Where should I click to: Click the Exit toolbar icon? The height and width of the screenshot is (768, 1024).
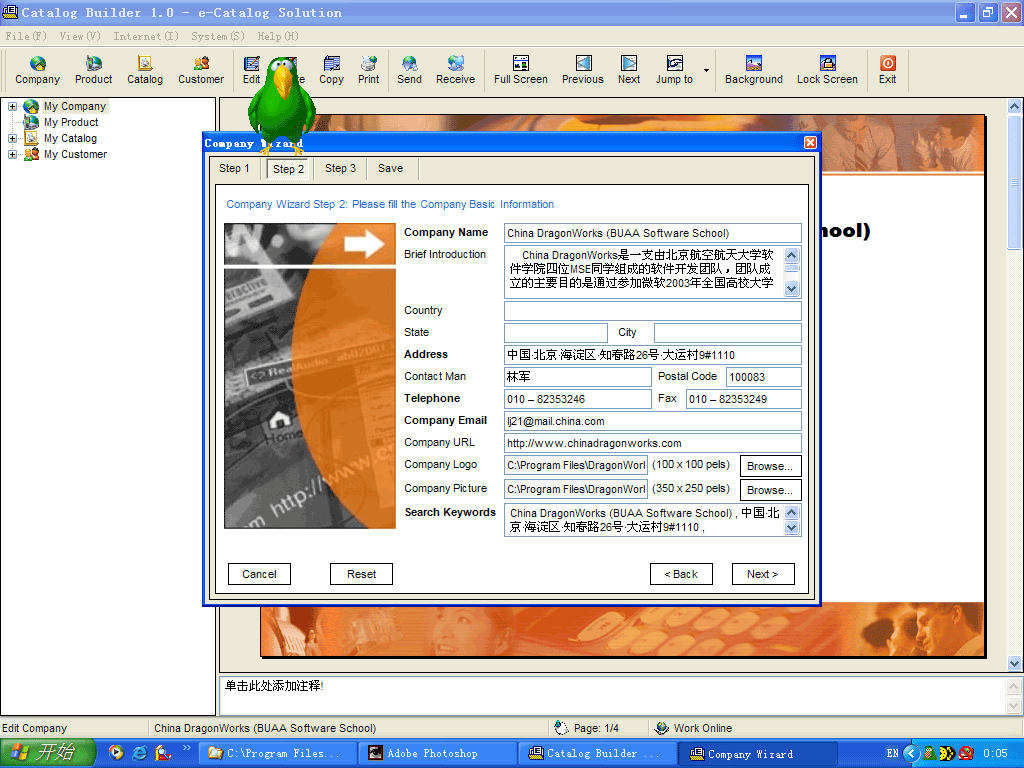[888, 70]
